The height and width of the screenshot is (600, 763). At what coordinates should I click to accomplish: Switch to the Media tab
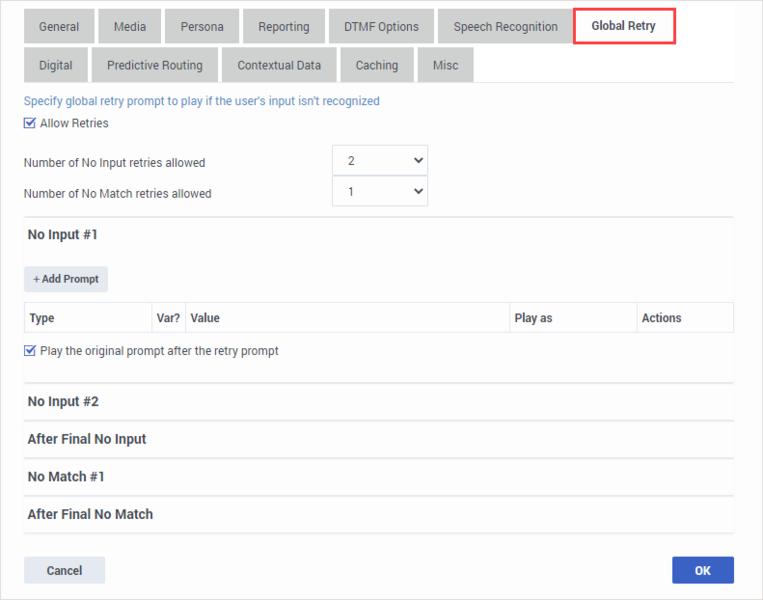[129, 26]
